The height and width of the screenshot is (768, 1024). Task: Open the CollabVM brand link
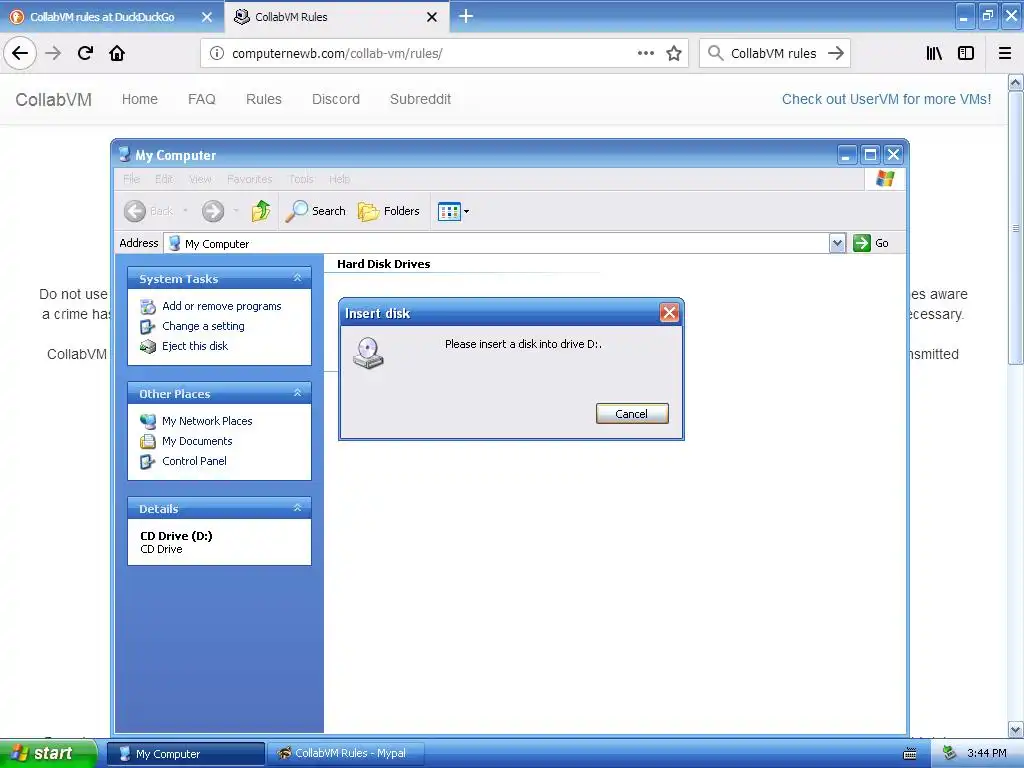(54, 99)
